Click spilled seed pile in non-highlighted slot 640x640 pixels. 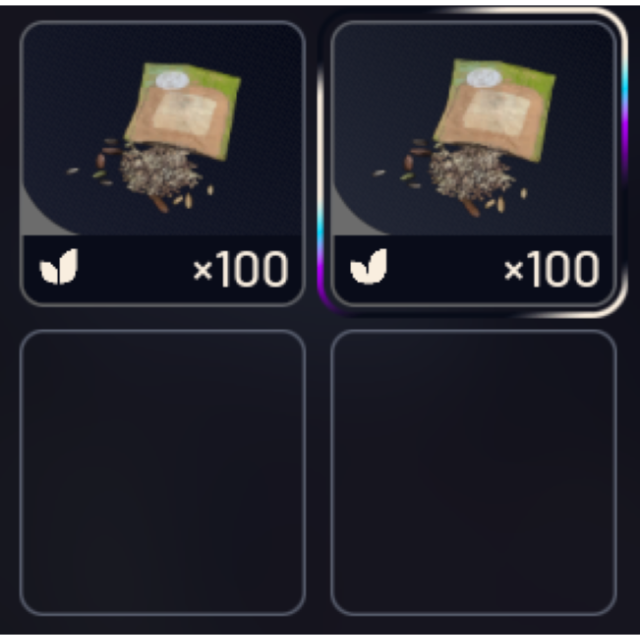(161, 171)
